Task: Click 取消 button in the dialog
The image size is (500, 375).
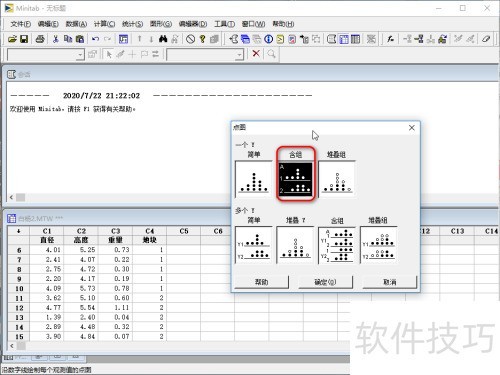Action: (x=390, y=282)
